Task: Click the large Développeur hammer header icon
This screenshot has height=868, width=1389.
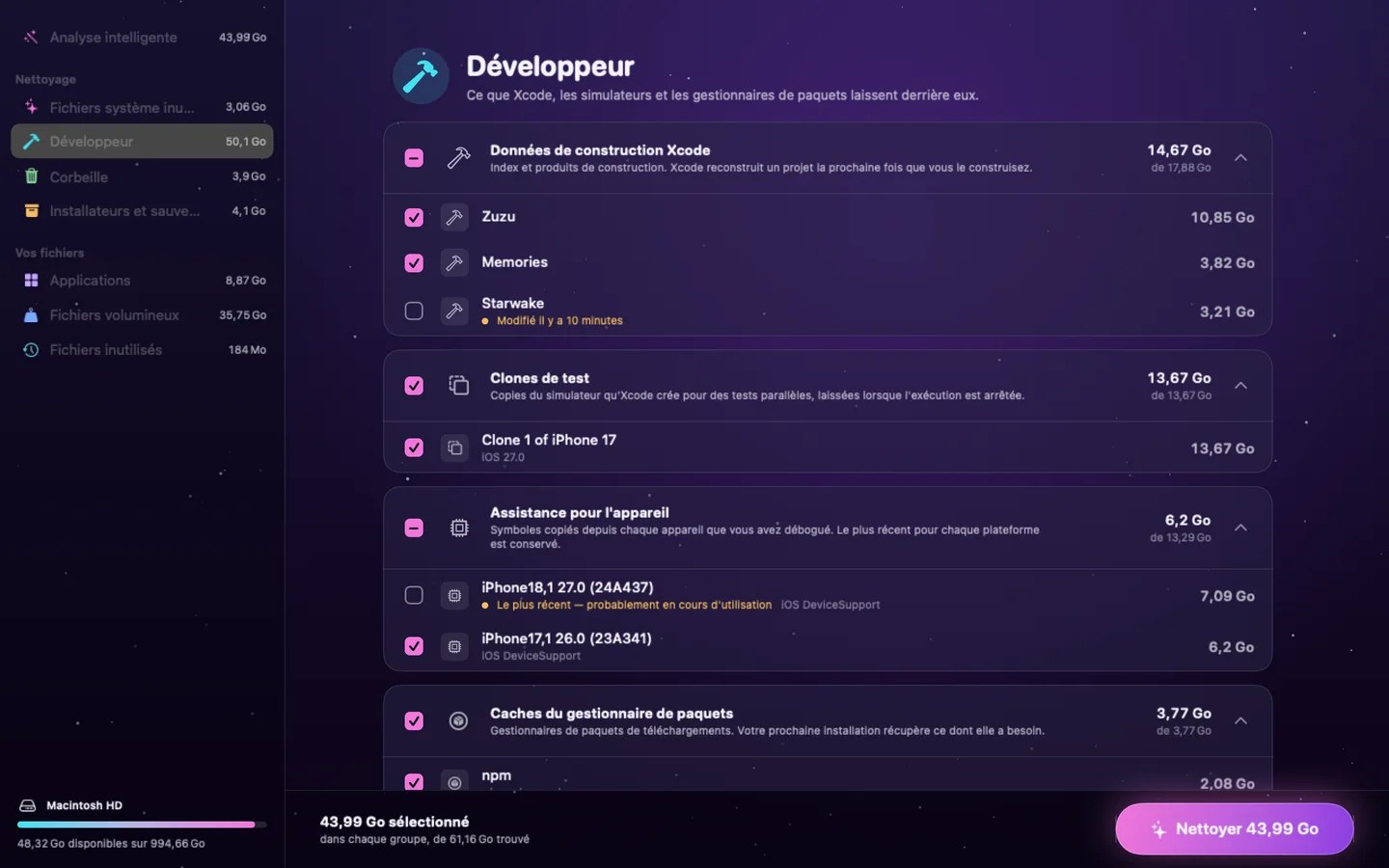Action: click(x=421, y=76)
